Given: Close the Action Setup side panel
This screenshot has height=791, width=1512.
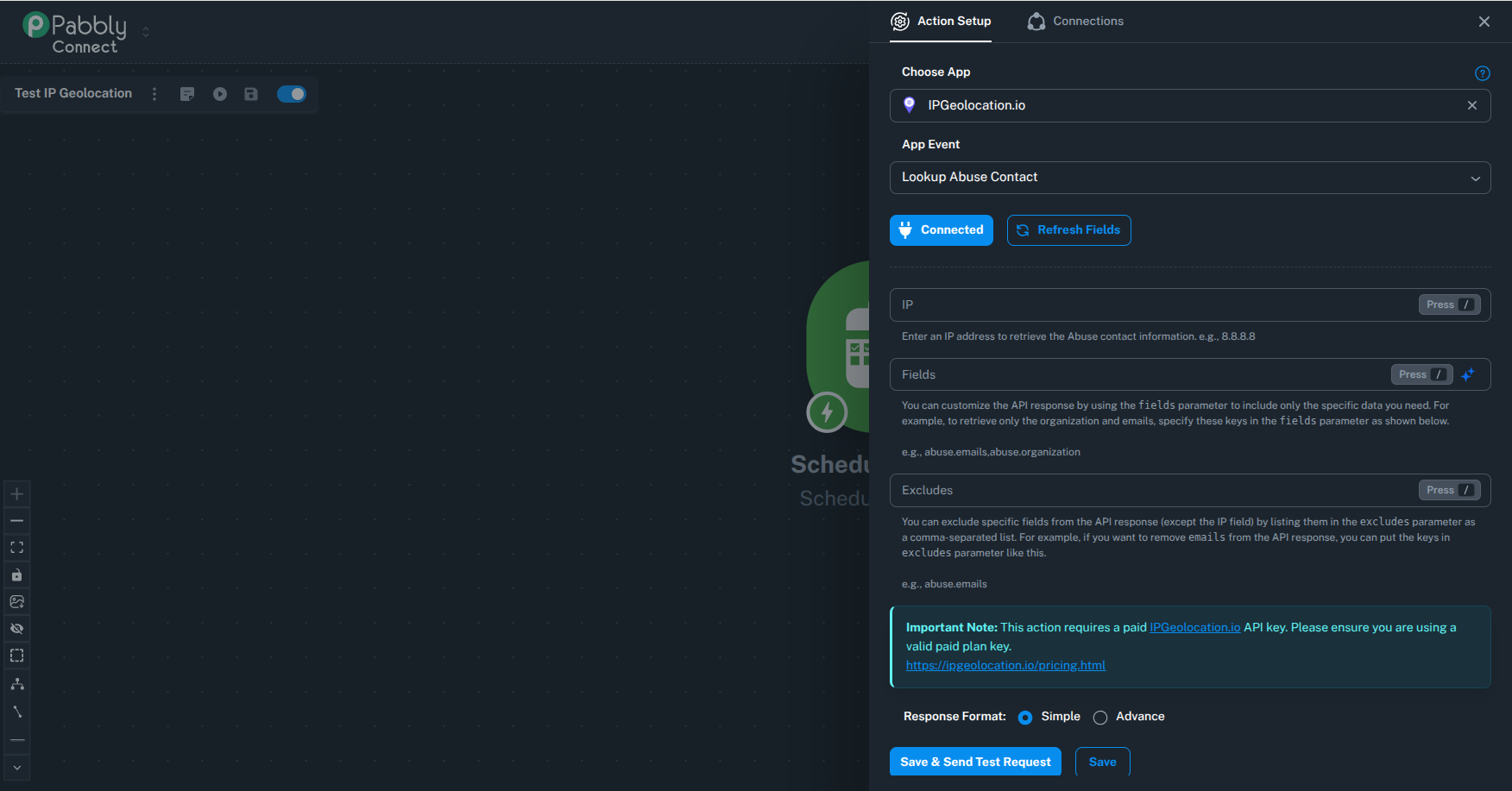Looking at the screenshot, I should (x=1484, y=22).
